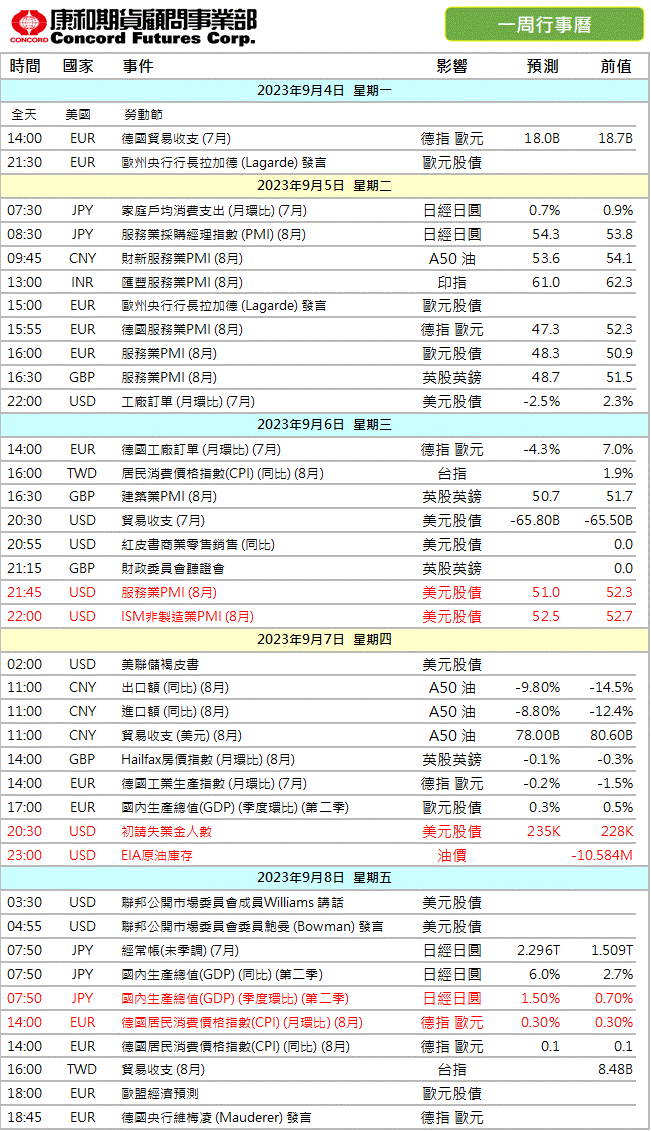Select the 2023年9月4日 星期一 date bar
Image resolution: width=651 pixels, height=1131 pixels.
(325, 90)
